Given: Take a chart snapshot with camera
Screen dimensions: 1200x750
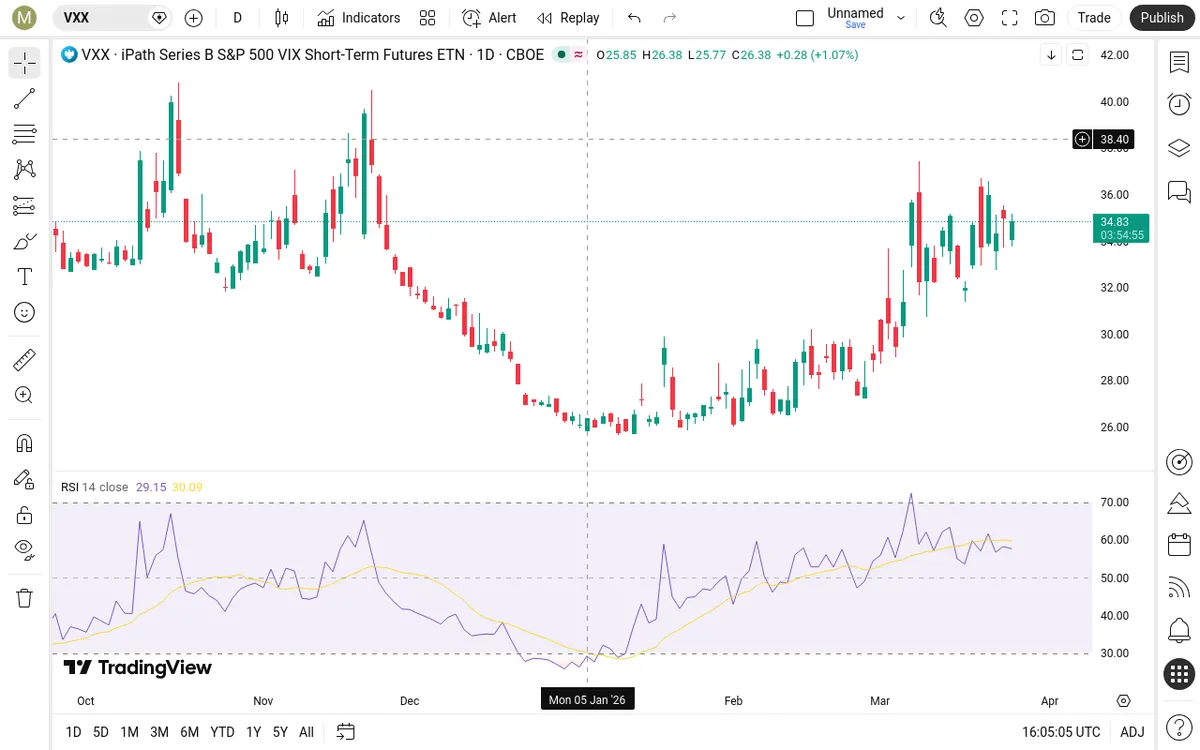Looking at the screenshot, I should click(1045, 18).
